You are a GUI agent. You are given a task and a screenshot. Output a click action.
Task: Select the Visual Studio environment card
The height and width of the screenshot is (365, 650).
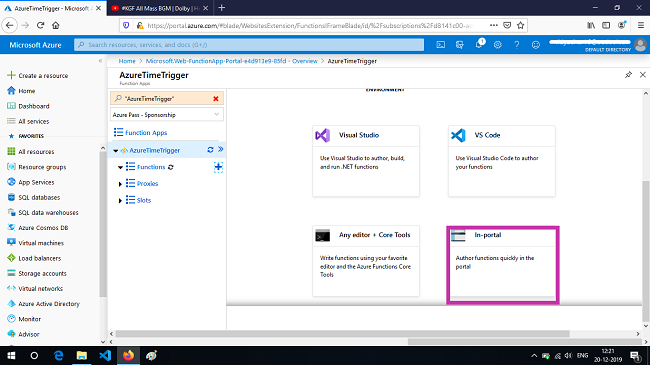[x=366, y=161]
